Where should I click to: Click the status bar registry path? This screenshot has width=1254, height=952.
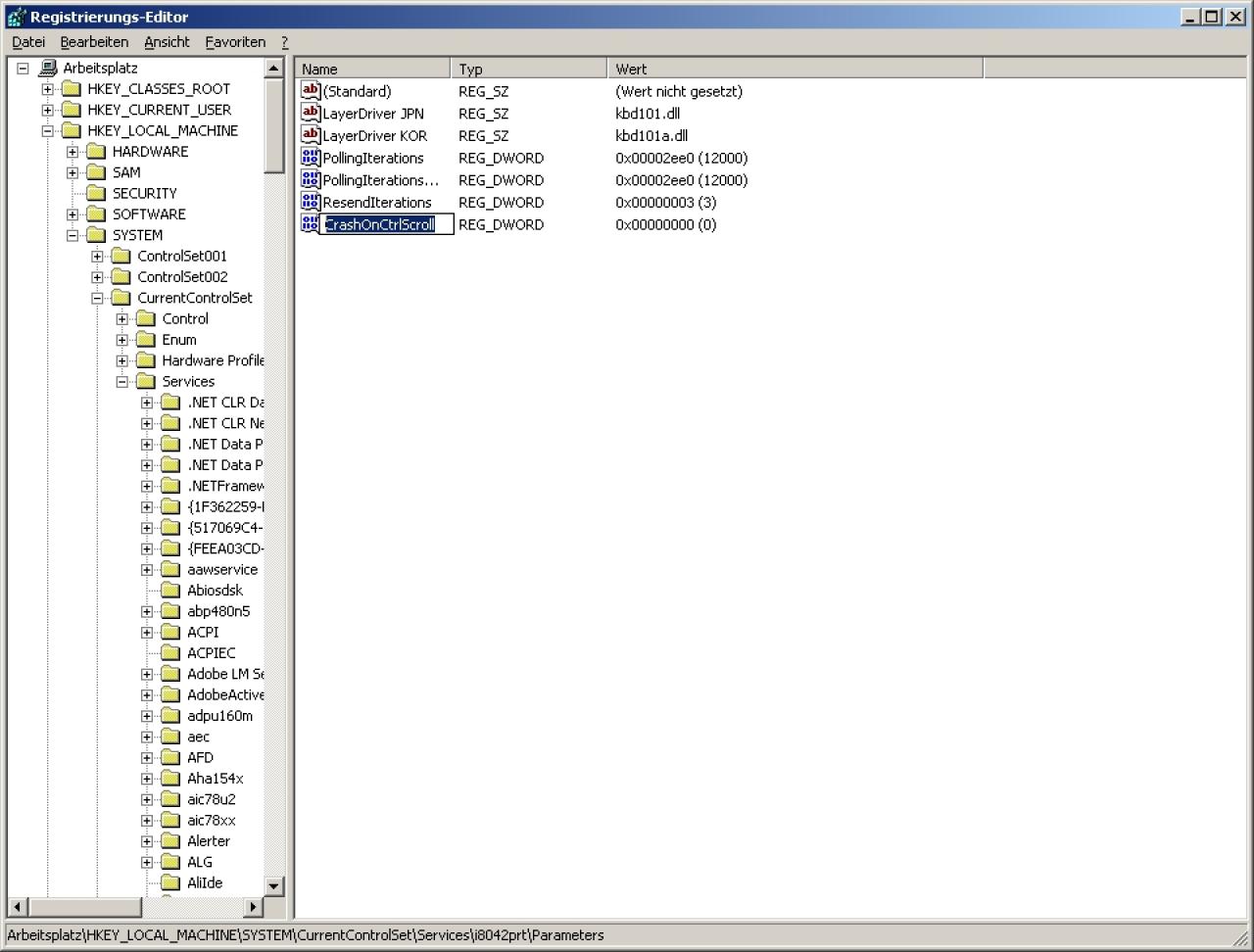pyautogui.click(x=306, y=935)
